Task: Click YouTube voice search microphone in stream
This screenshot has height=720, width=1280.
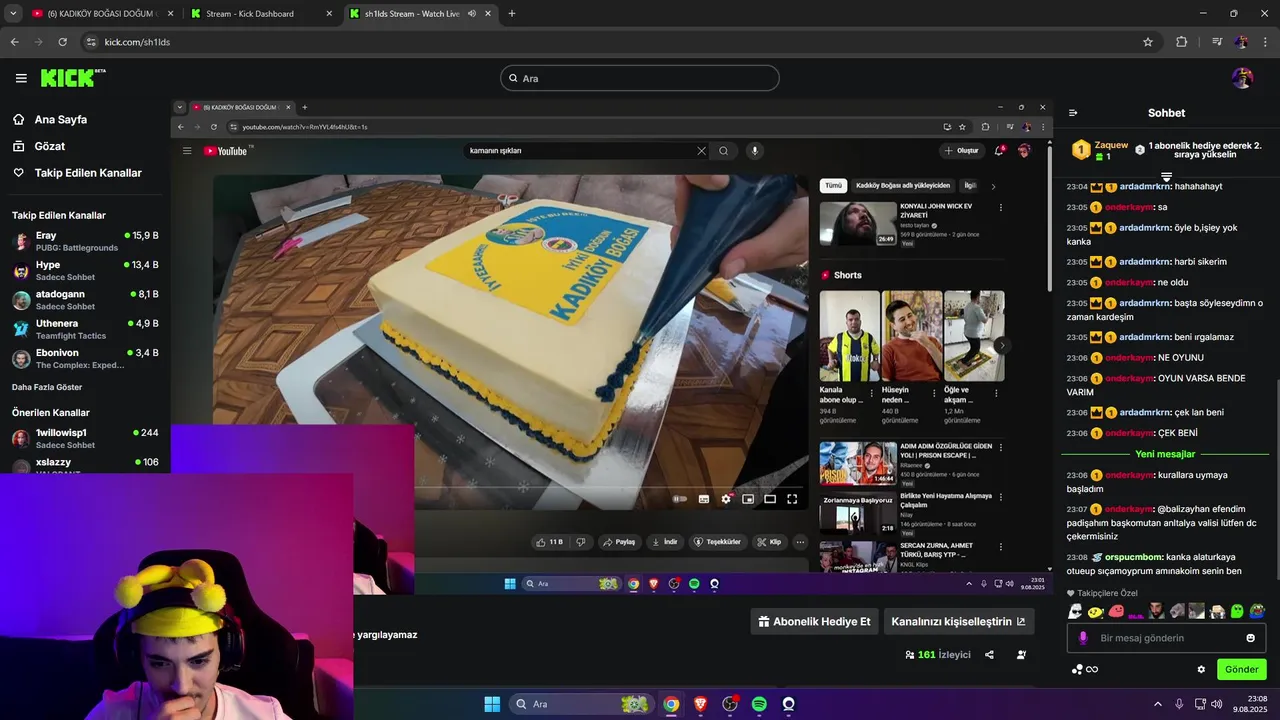Action: pos(755,151)
